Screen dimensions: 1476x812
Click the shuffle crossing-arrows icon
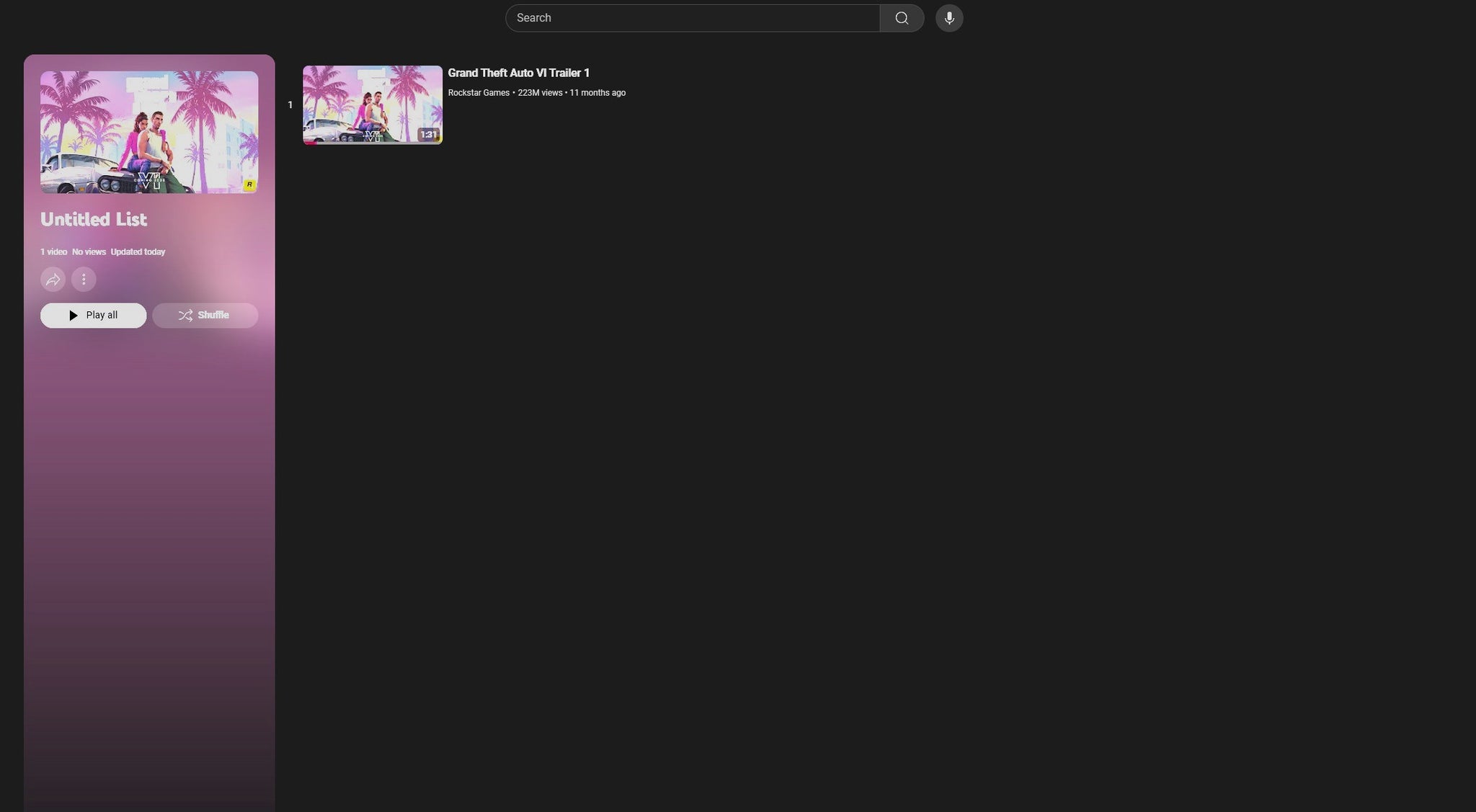pos(186,315)
